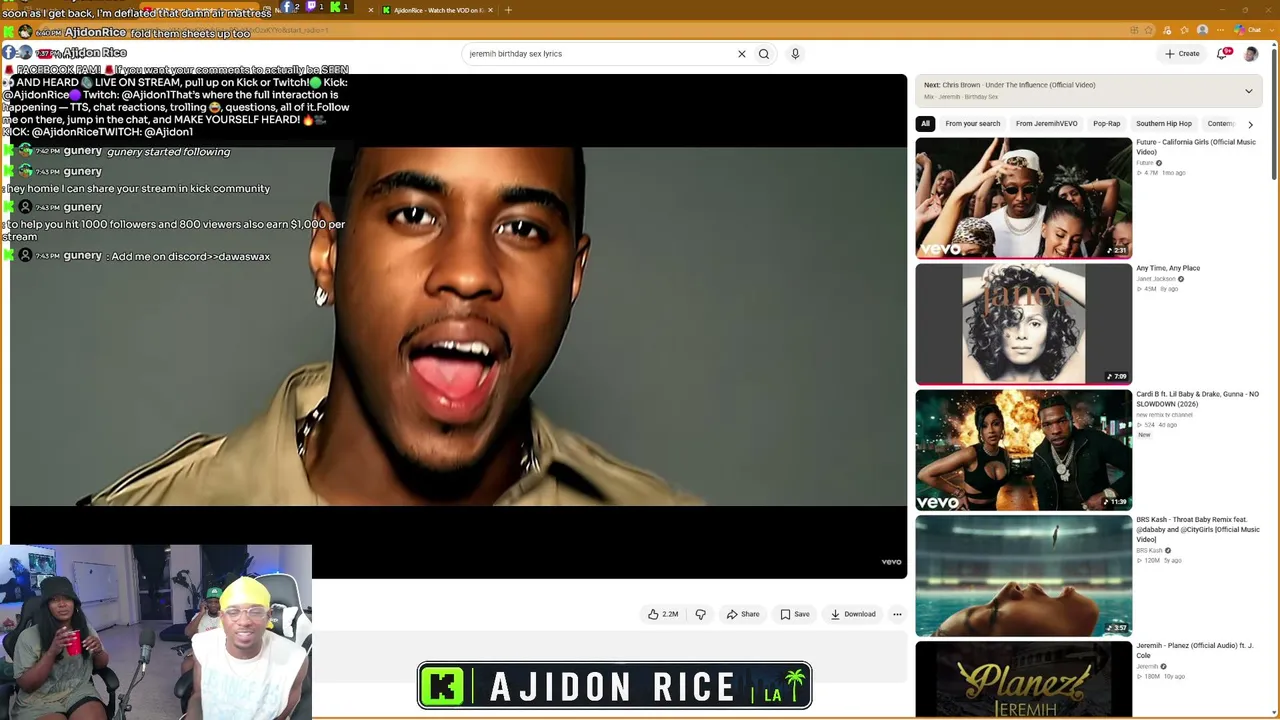This screenshot has width=1280, height=720.
Task: Open Cardi B ft. Lil Baby title link
Action: 1197,399
